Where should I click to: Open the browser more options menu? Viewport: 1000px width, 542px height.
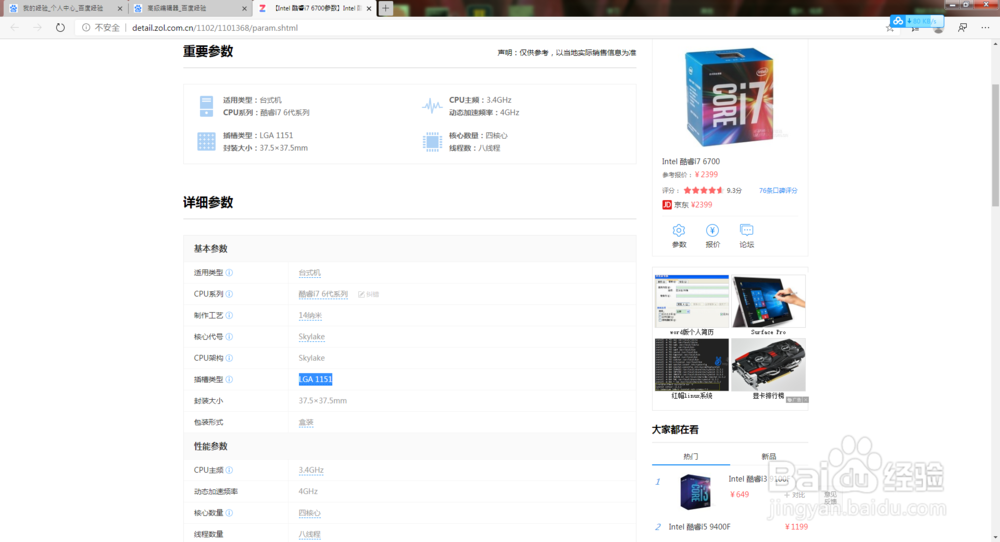985,27
